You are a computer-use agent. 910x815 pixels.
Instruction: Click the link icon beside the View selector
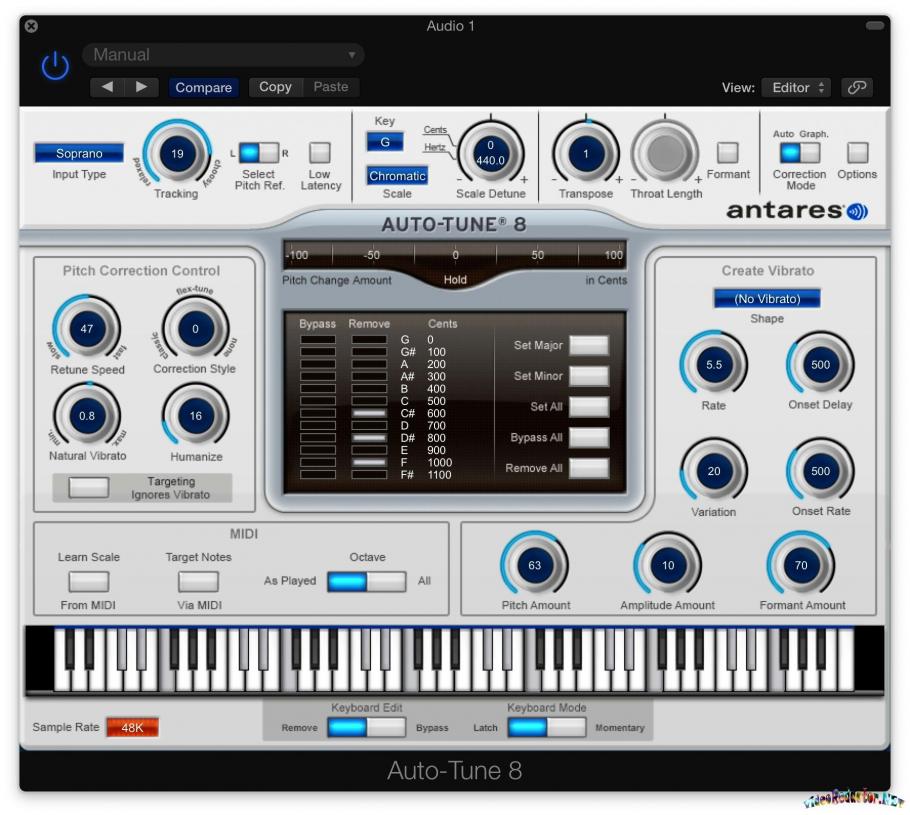857,87
